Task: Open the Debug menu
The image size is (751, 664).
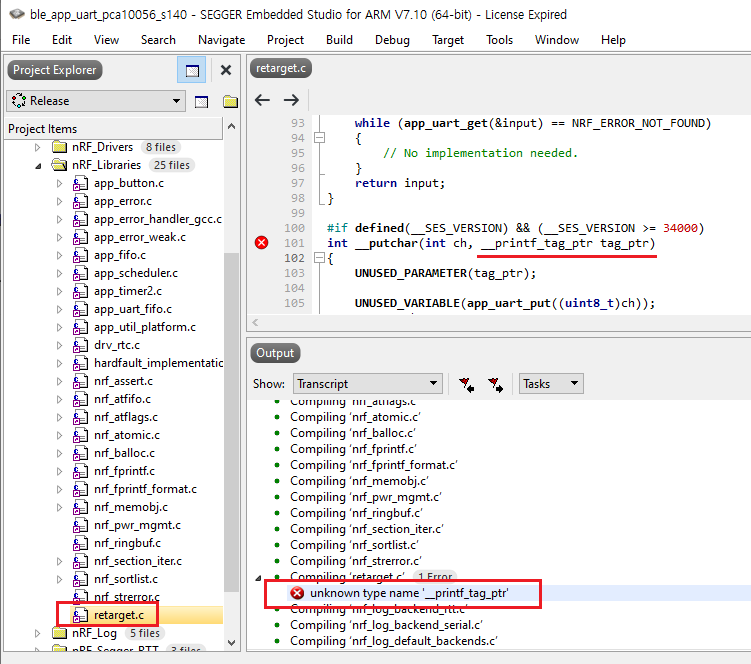Action: tap(392, 40)
